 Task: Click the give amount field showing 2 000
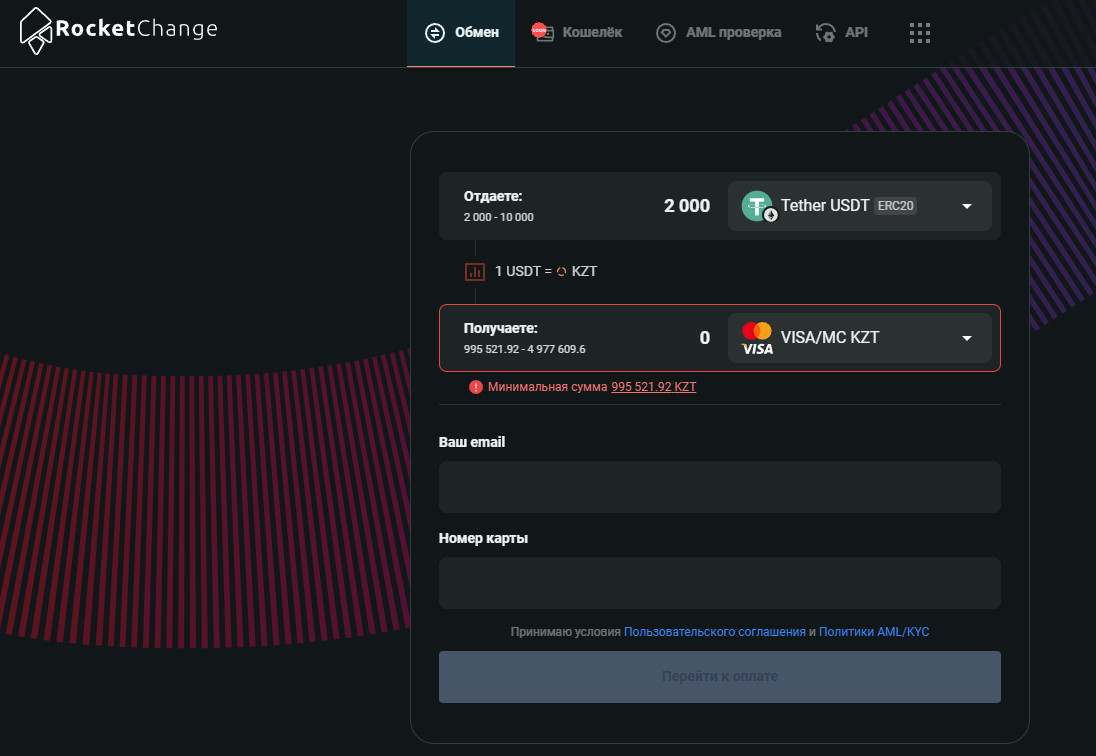click(686, 206)
